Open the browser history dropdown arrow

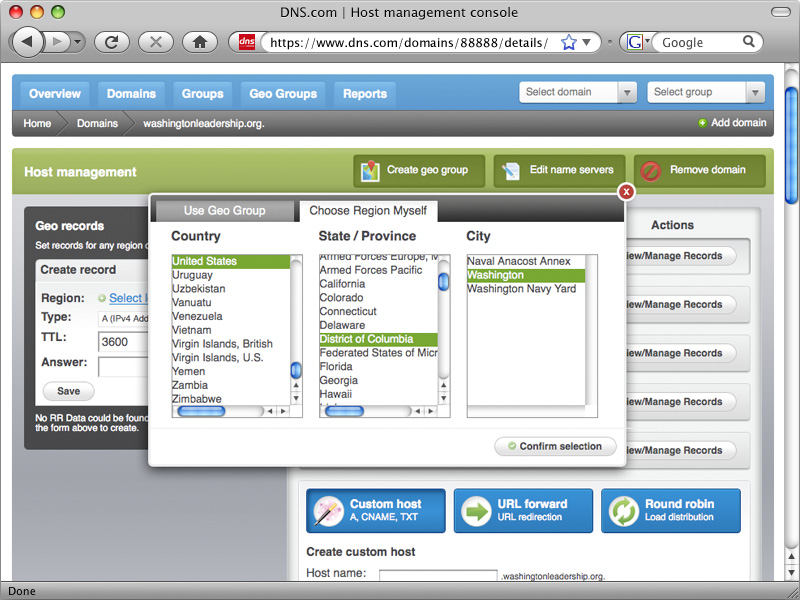[x=77, y=42]
